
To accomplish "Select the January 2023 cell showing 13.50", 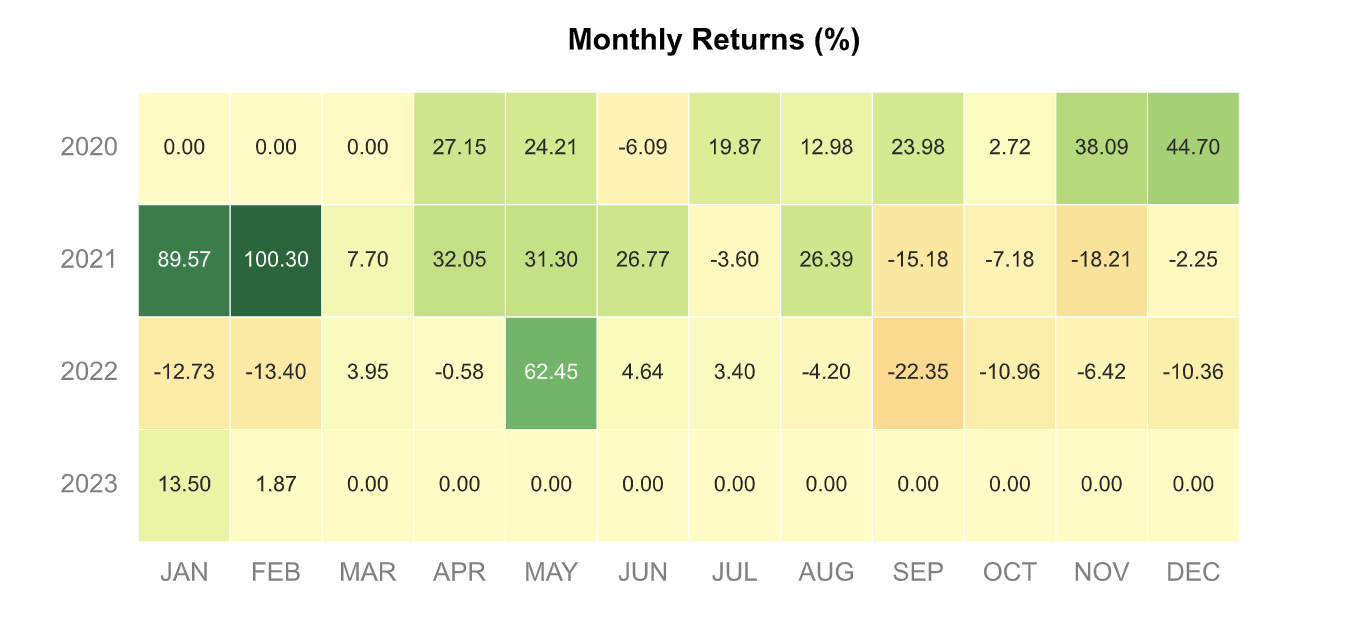I will (x=184, y=485).
